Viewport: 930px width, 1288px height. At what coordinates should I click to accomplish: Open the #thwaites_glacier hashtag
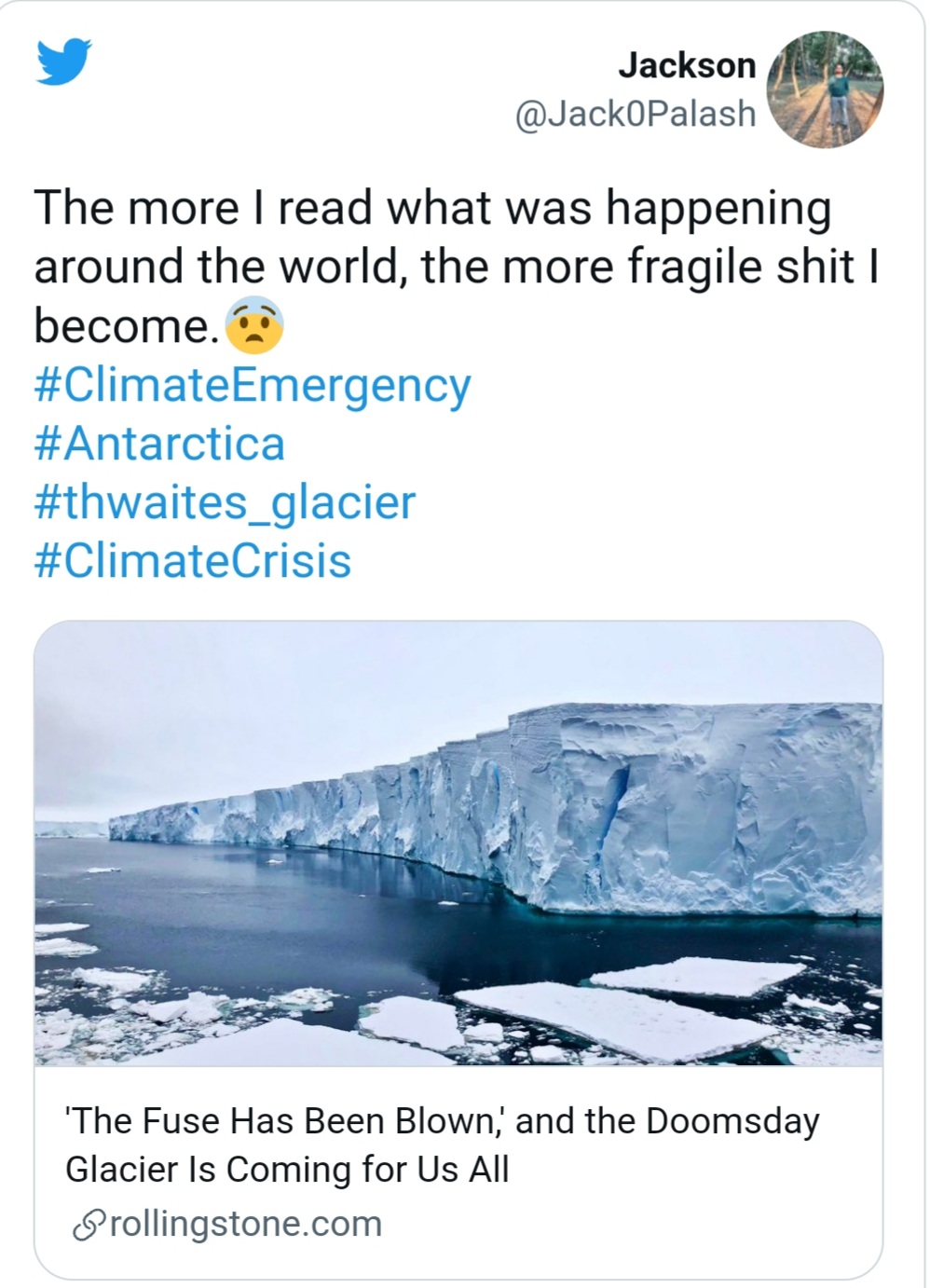[x=225, y=503]
